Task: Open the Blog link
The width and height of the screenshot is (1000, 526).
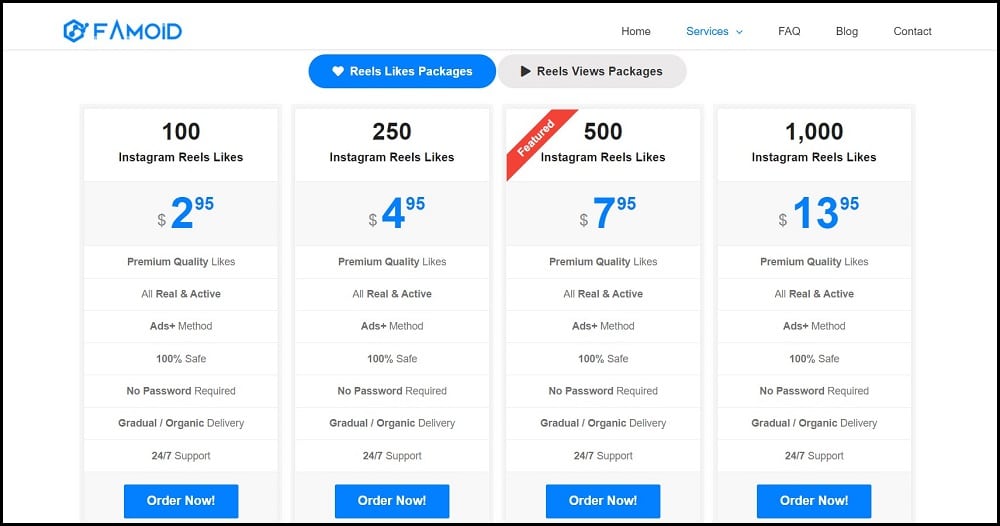Action: [x=846, y=31]
